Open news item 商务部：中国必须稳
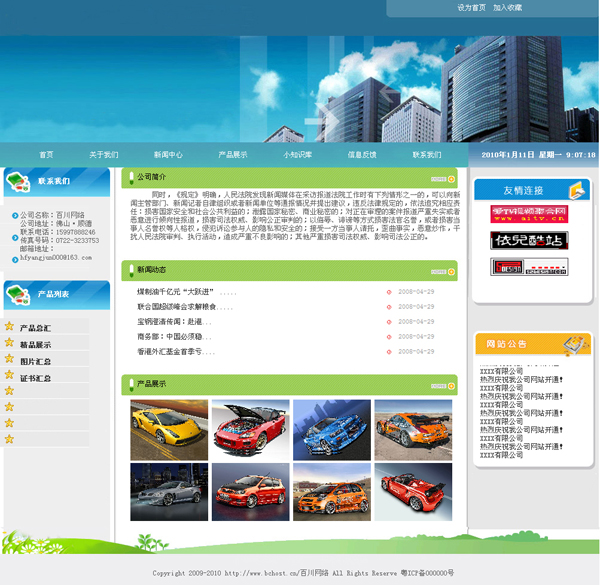 point(175,337)
